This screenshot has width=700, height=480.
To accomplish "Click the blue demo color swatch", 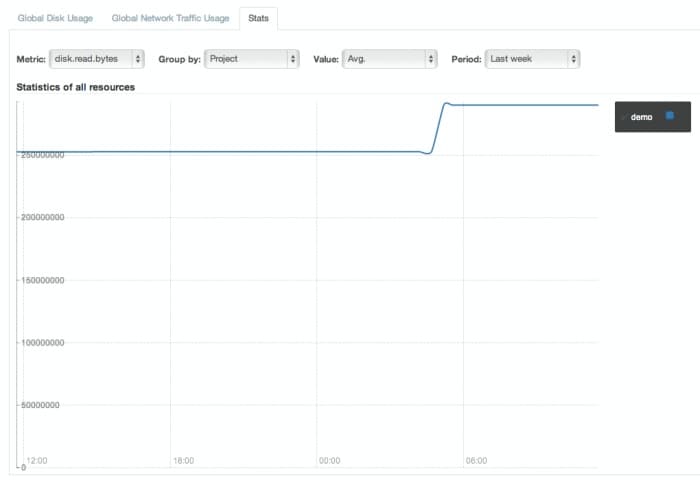I will tap(670, 116).
